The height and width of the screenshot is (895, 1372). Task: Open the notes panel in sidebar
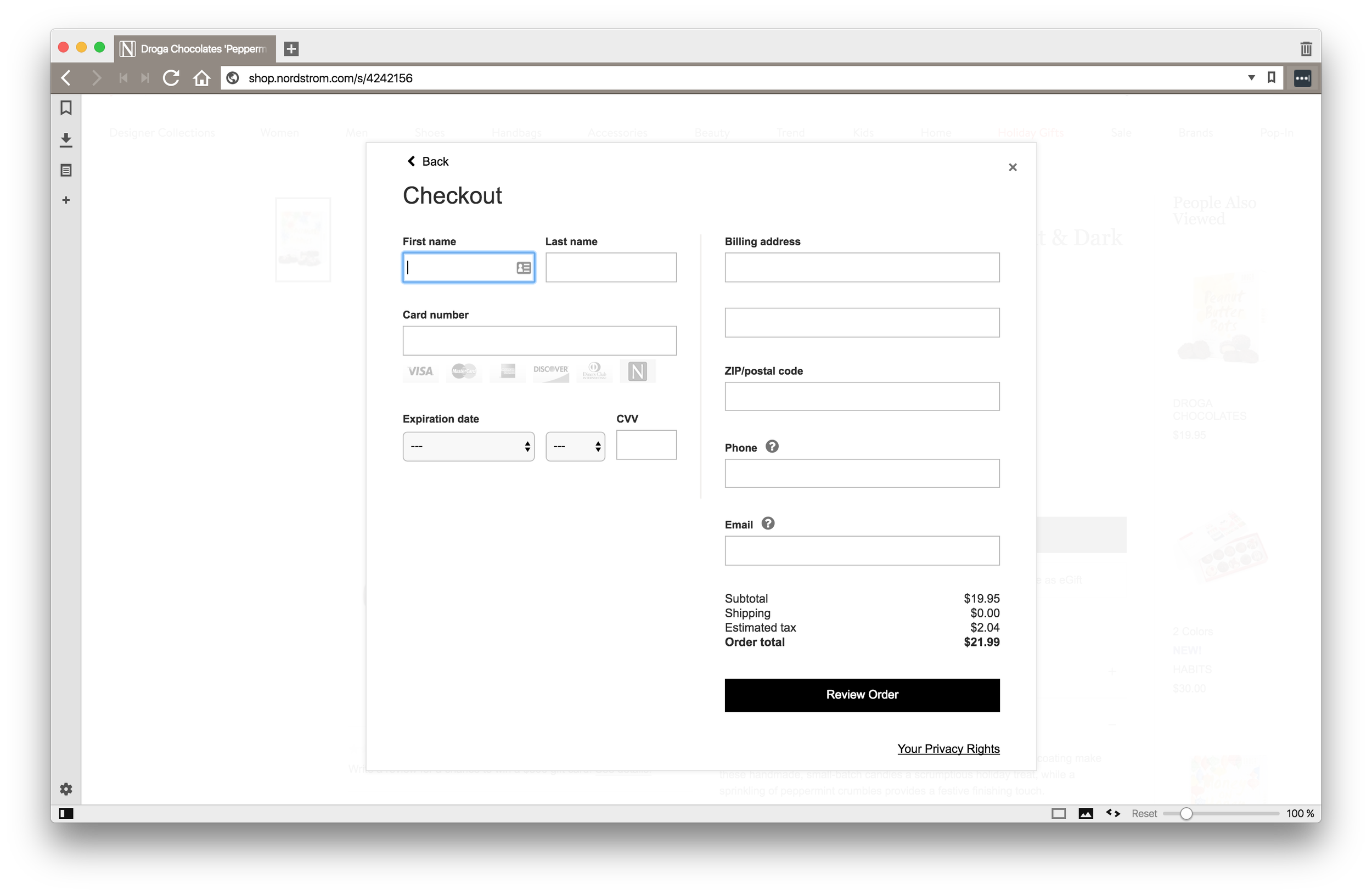pyautogui.click(x=66, y=171)
